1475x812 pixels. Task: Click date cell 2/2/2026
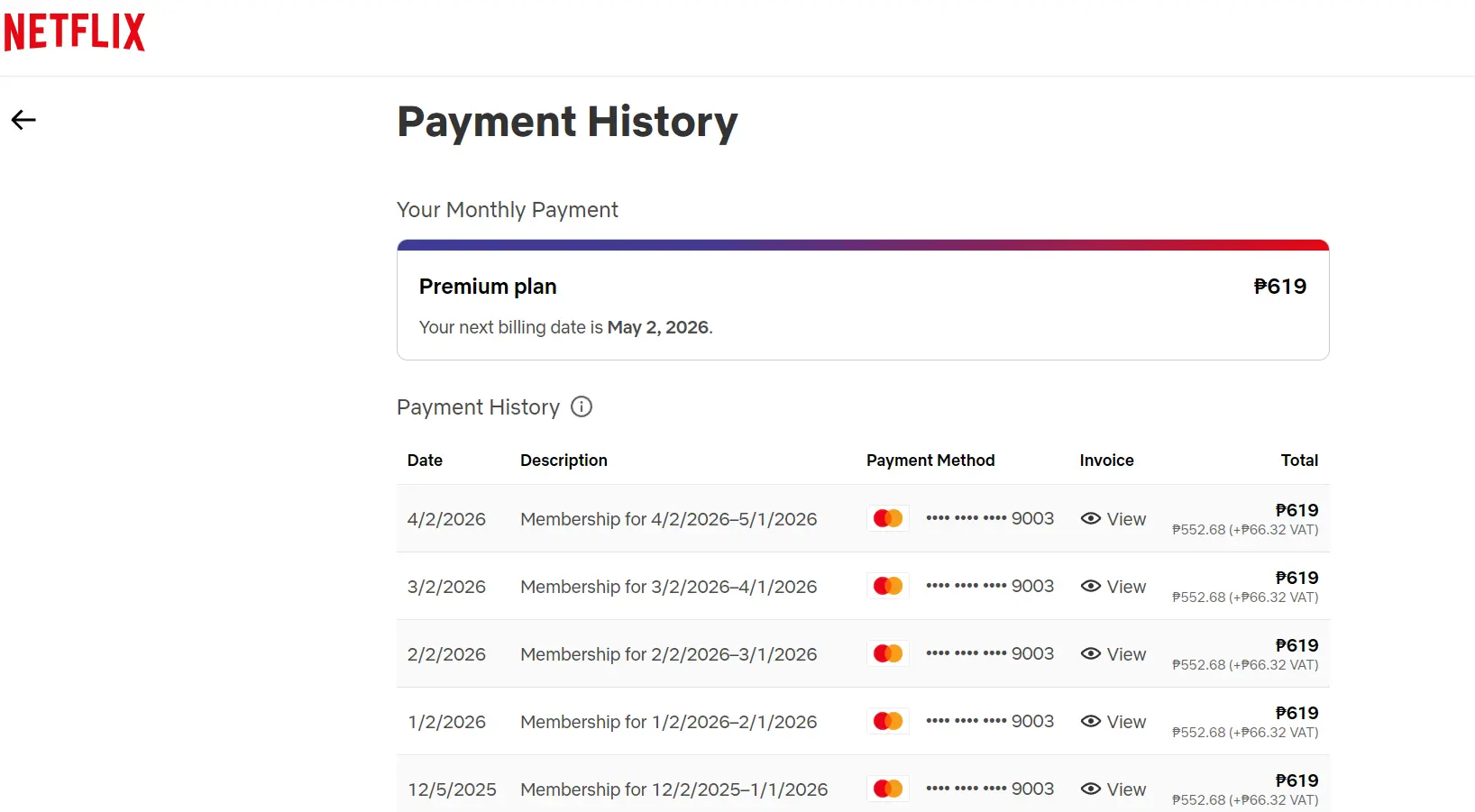point(446,654)
